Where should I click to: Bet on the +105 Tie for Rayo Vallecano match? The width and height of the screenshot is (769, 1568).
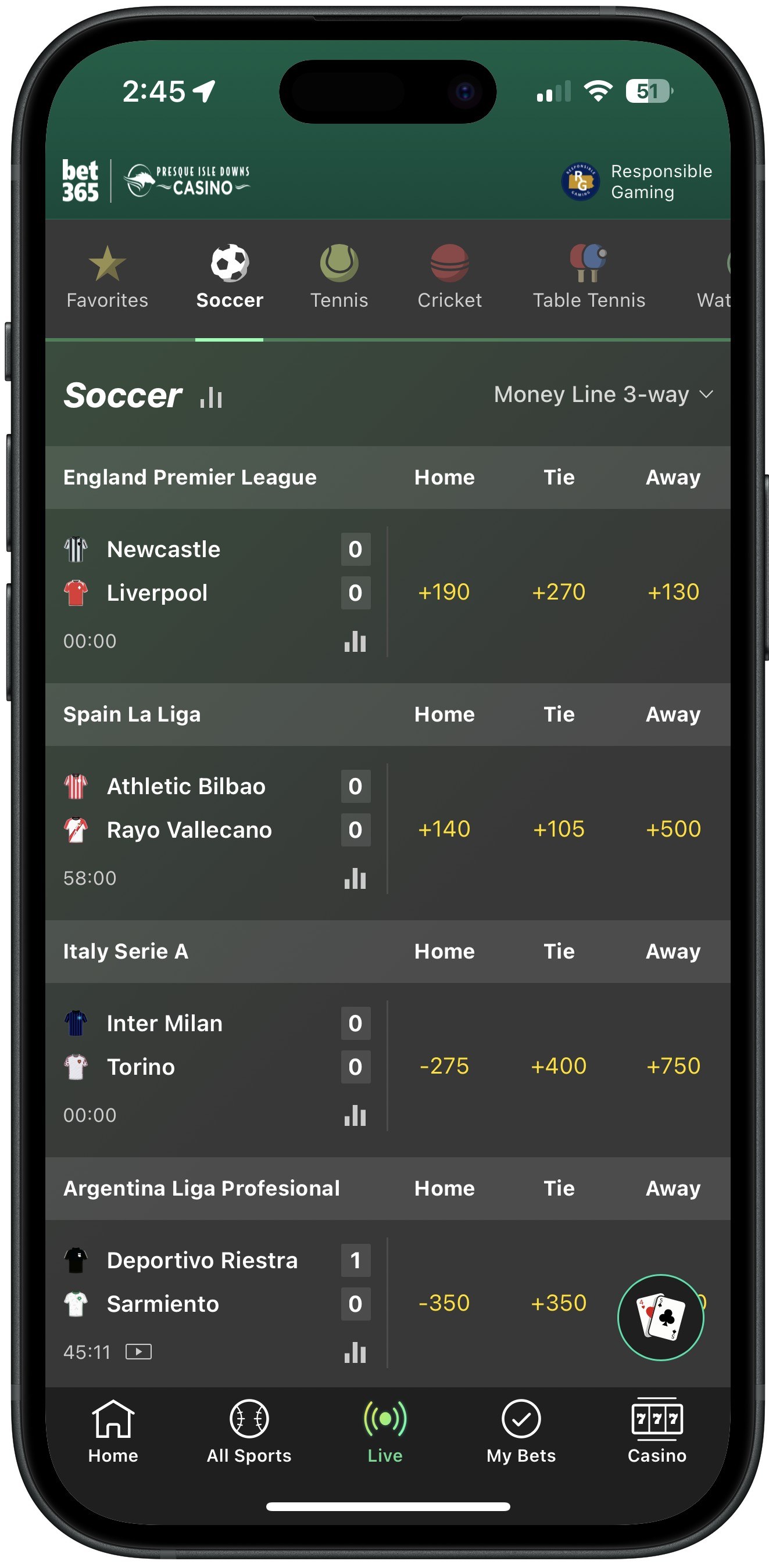(x=559, y=828)
